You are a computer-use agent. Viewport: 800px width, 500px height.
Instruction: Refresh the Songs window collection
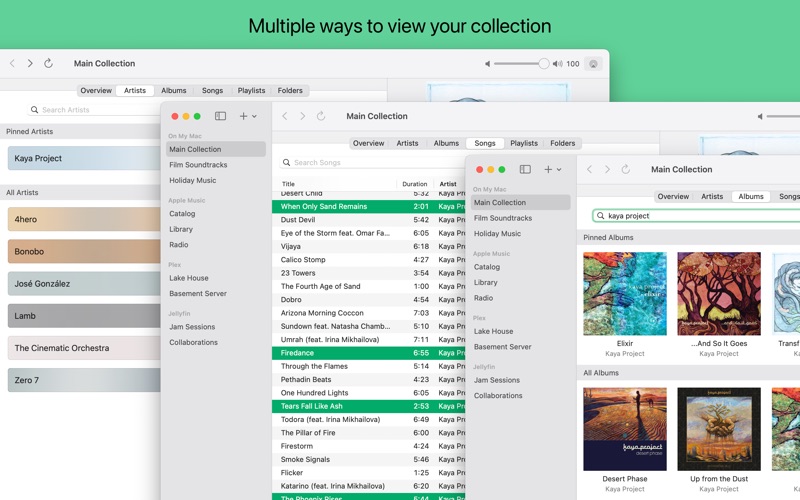click(321, 116)
